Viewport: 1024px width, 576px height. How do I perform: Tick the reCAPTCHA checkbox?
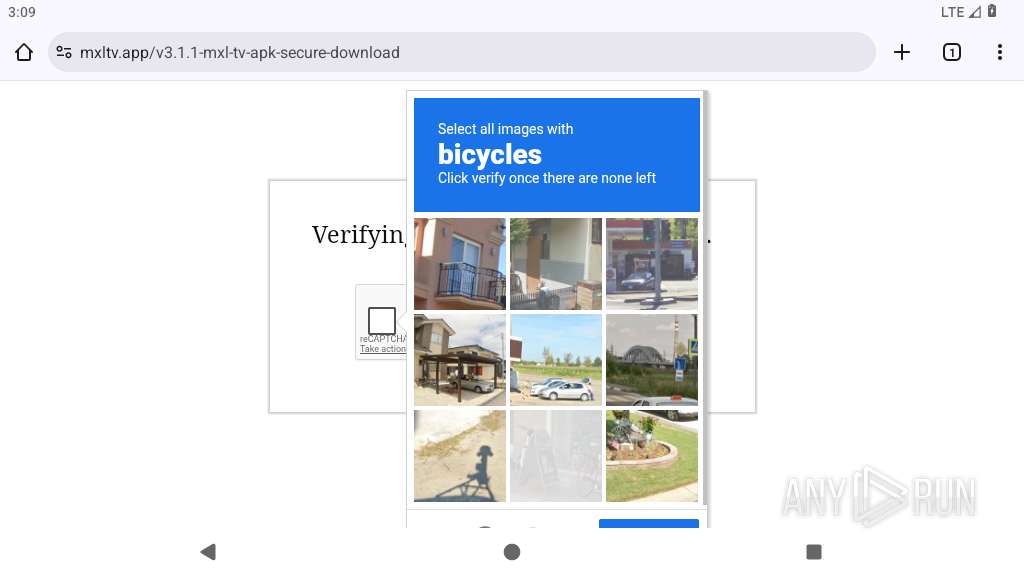point(382,321)
